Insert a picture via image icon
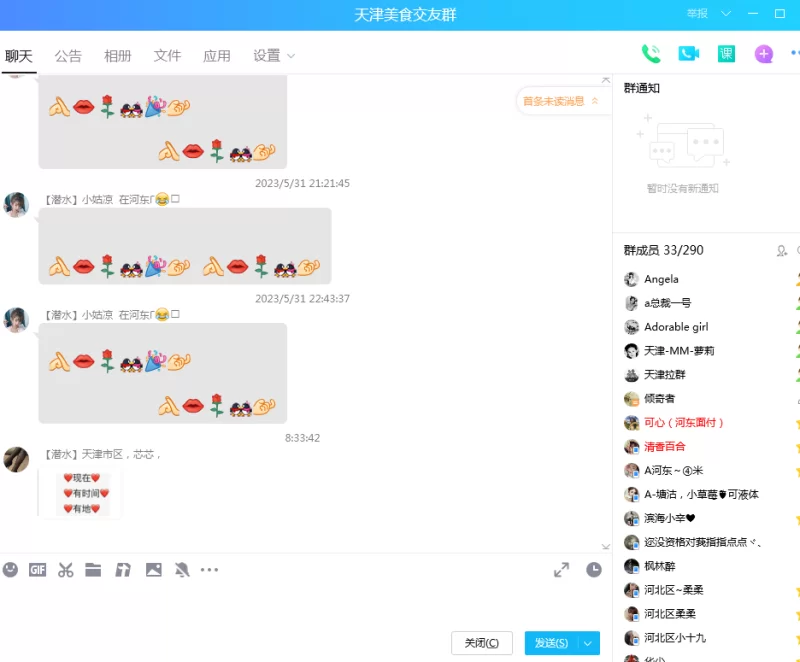 tap(153, 570)
